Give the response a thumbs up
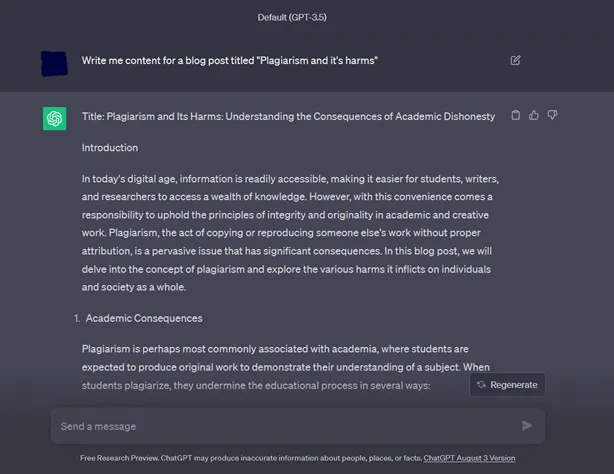This screenshot has width=614, height=474. pyautogui.click(x=534, y=115)
